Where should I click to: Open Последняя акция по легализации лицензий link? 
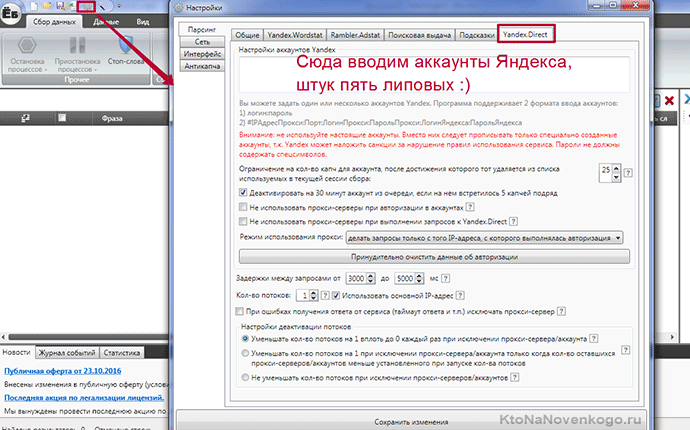[x=84, y=397]
